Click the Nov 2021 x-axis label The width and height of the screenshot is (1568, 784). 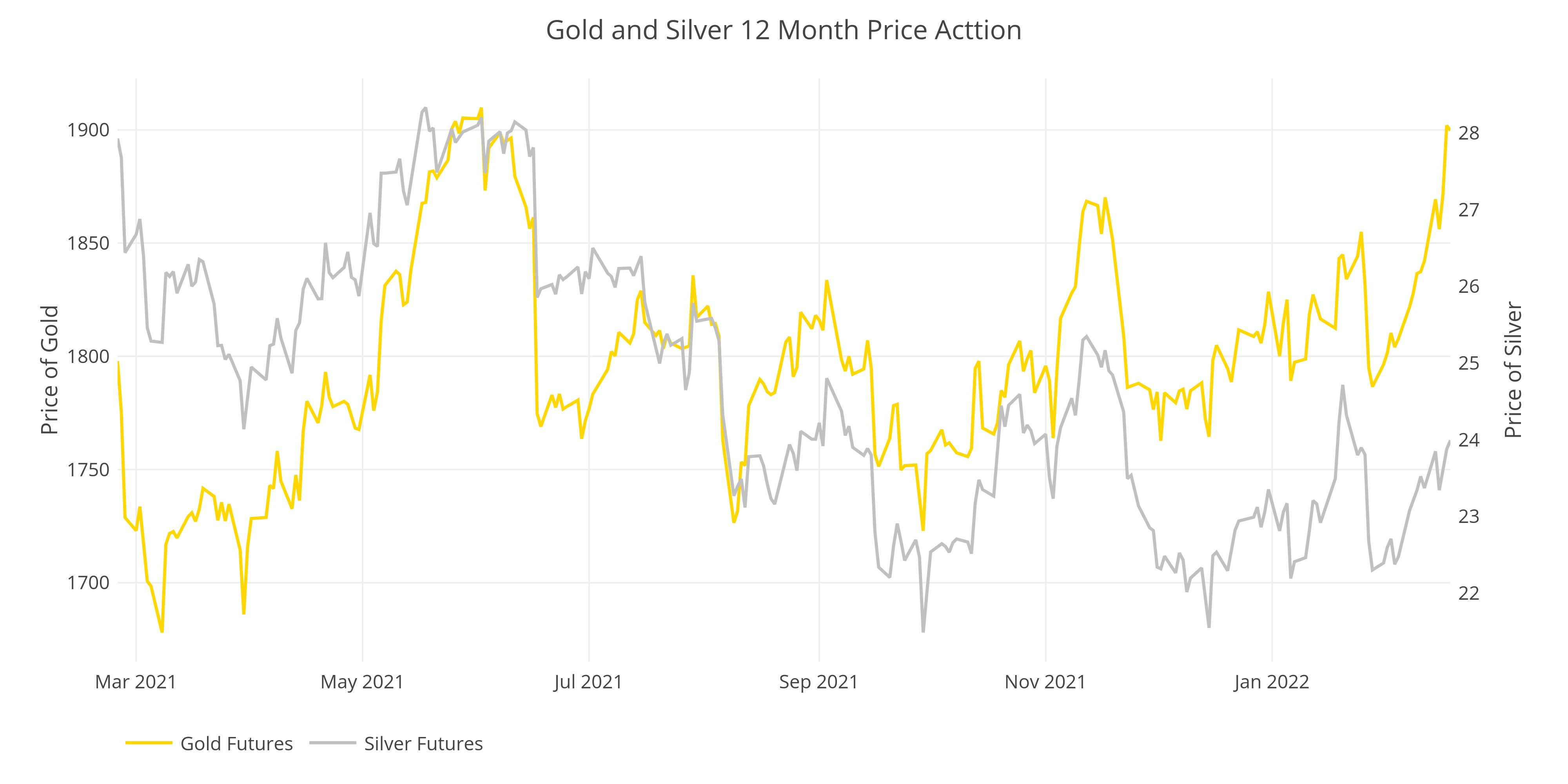[1045, 682]
